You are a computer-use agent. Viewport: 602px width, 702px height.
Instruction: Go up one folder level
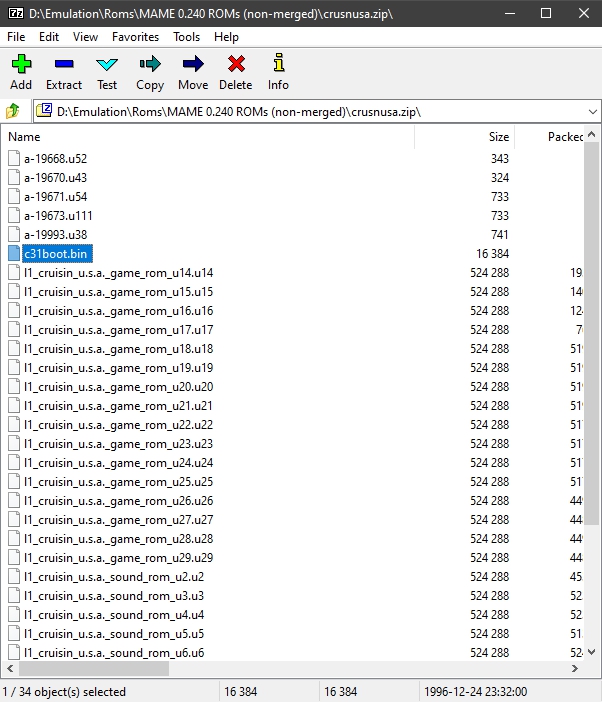(x=13, y=111)
